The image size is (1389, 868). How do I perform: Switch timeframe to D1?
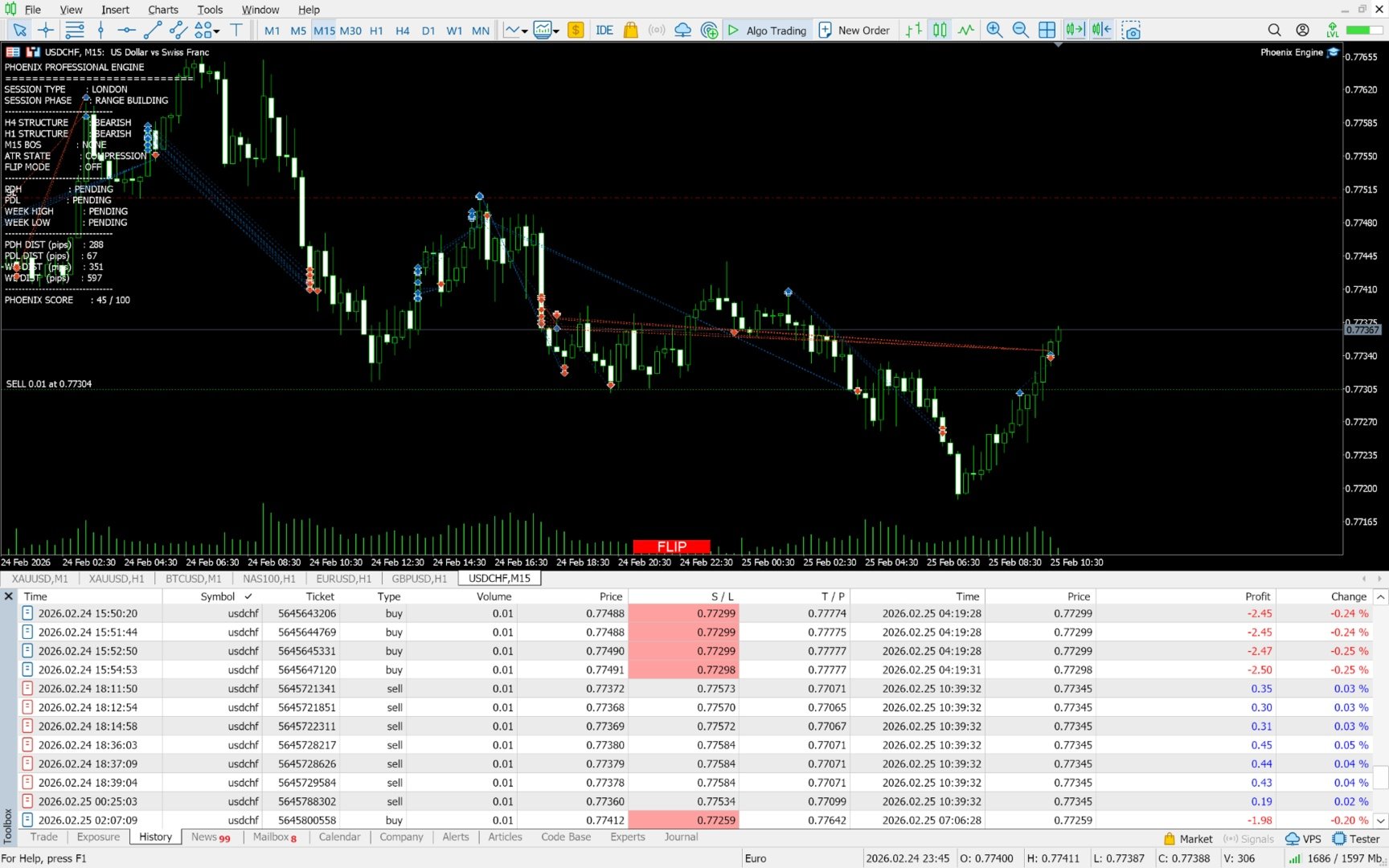428,31
